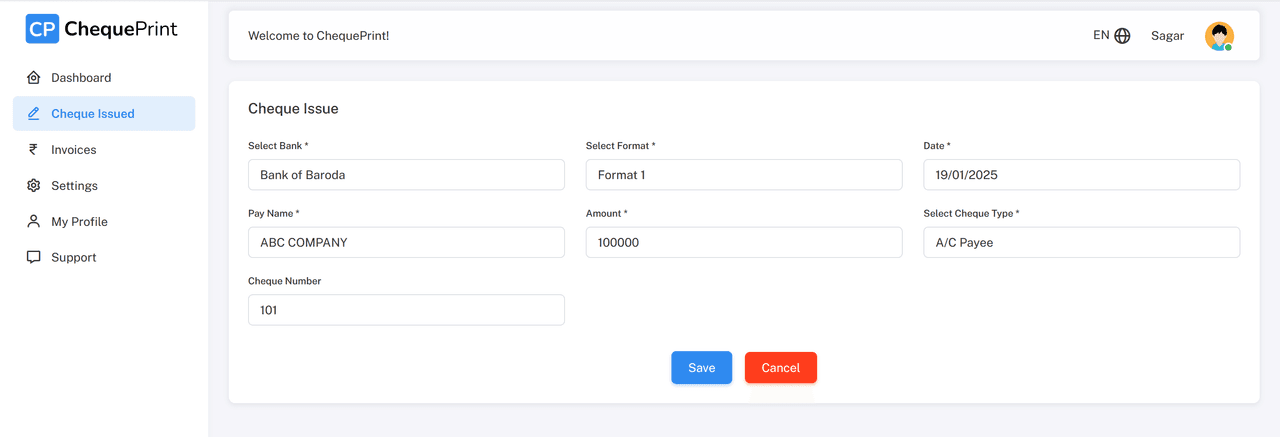Click the Date label
Screen dimensions: 1280x437
tap(937, 146)
